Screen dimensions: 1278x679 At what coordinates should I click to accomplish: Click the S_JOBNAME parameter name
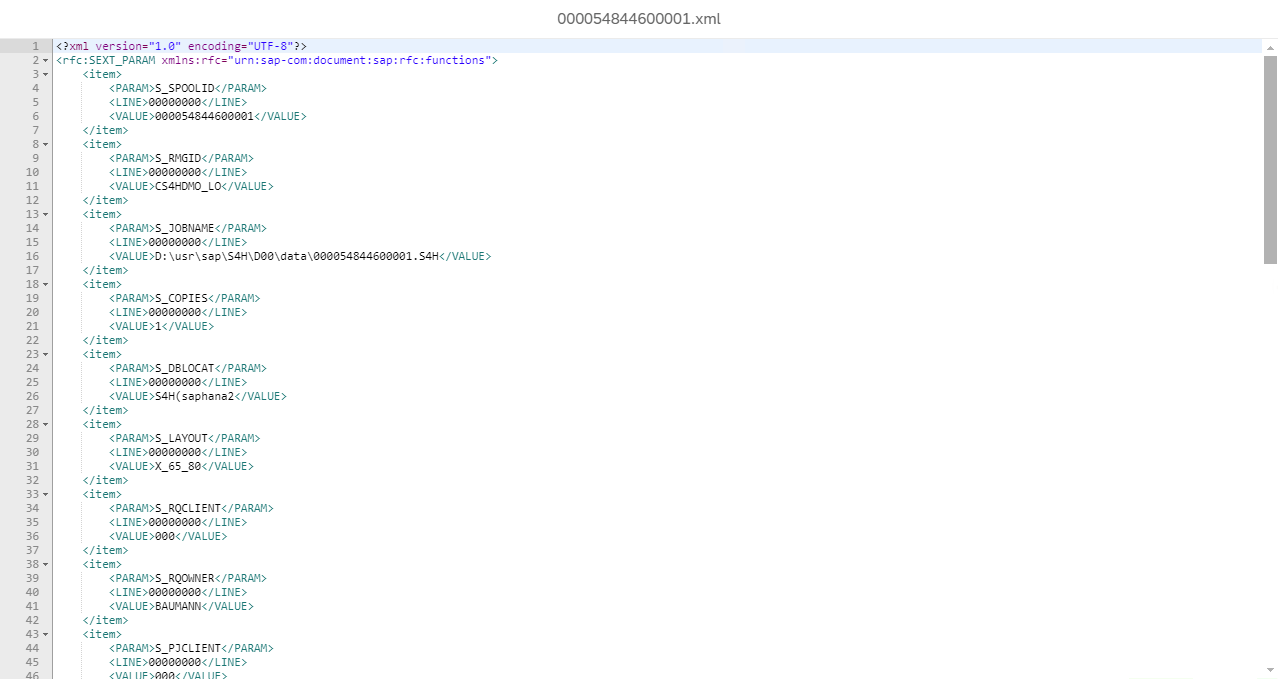point(185,228)
